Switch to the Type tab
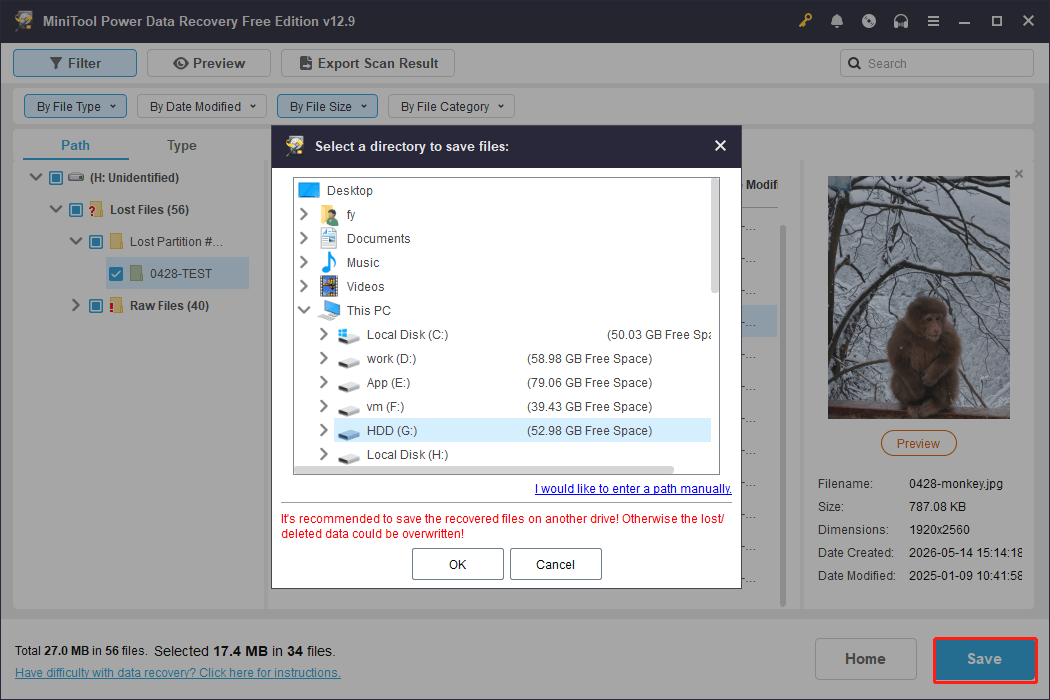Screen dimensions: 1050x700 (181, 145)
